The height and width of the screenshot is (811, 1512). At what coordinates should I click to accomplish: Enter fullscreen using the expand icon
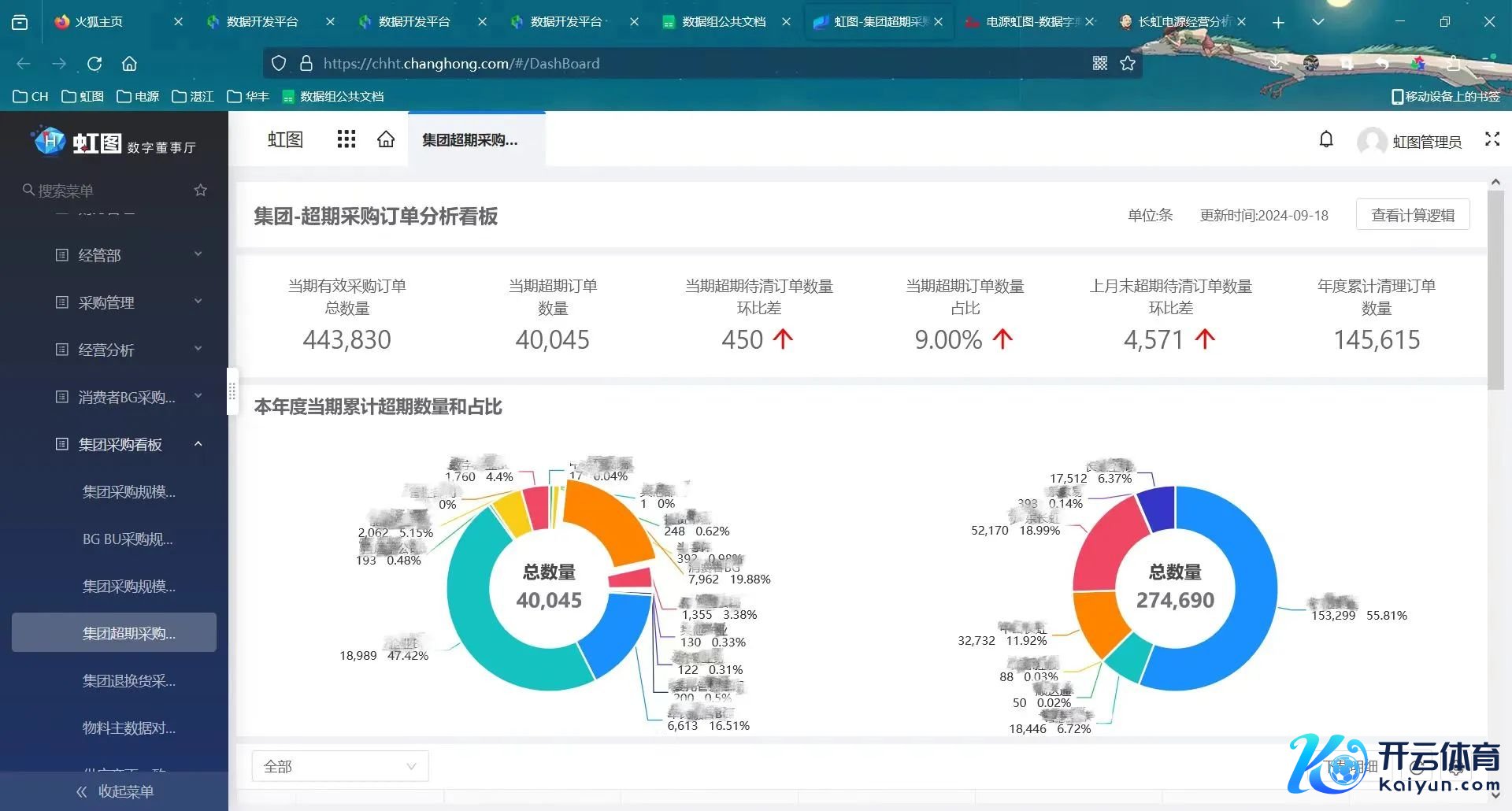point(1492,139)
